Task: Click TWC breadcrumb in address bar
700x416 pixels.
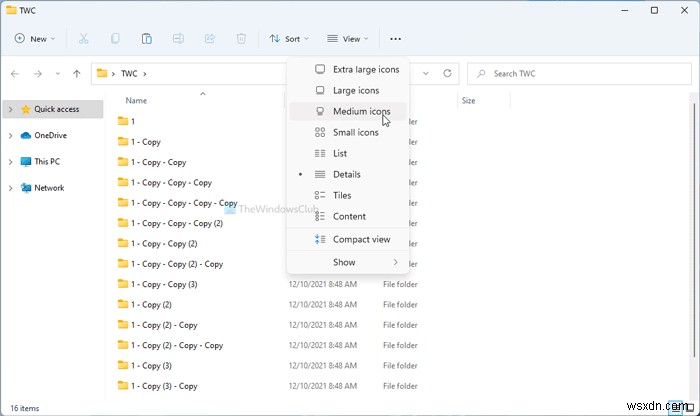Action: (x=129, y=74)
